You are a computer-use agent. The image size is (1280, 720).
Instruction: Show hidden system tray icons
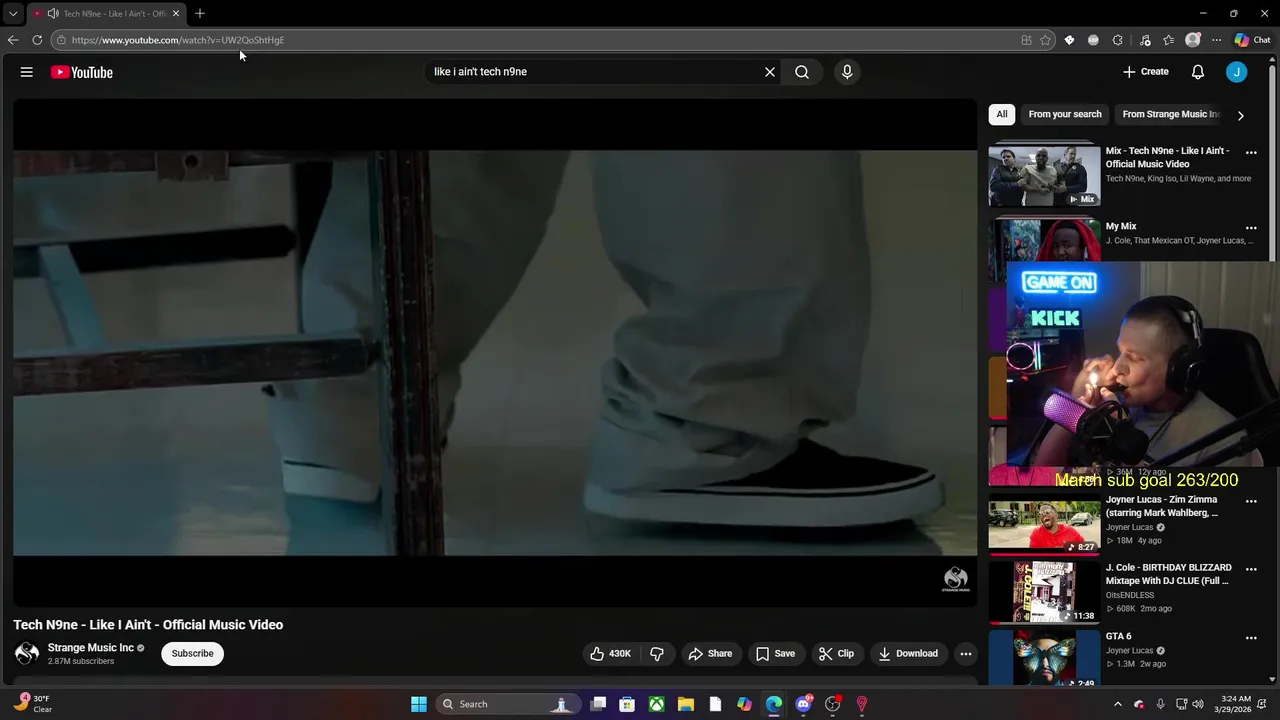coord(1118,704)
